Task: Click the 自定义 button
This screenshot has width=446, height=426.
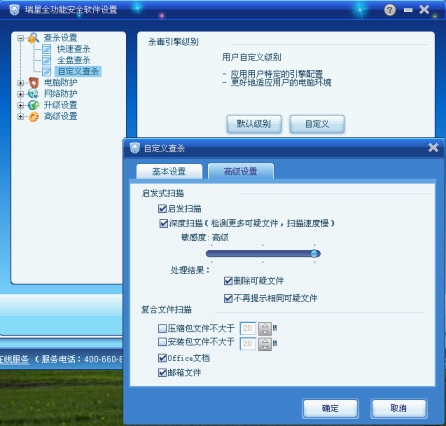Action: [317, 124]
